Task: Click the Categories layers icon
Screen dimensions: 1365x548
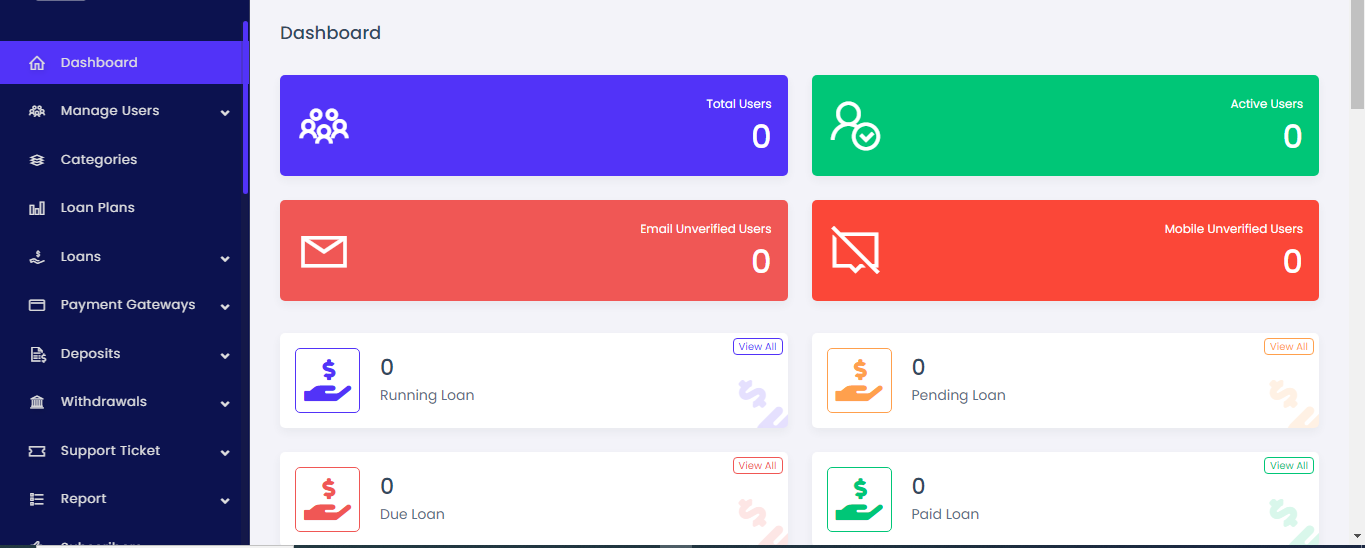Action: tap(37, 160)
